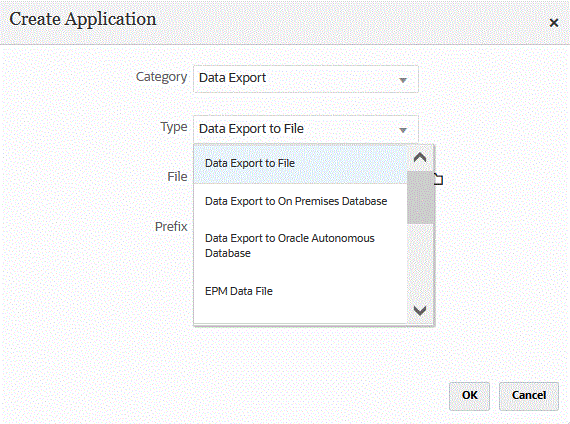The width and height of the screenshot is (570, 424).
Task: Click the list scroll up arrow
Action: [x=420, y=157]
